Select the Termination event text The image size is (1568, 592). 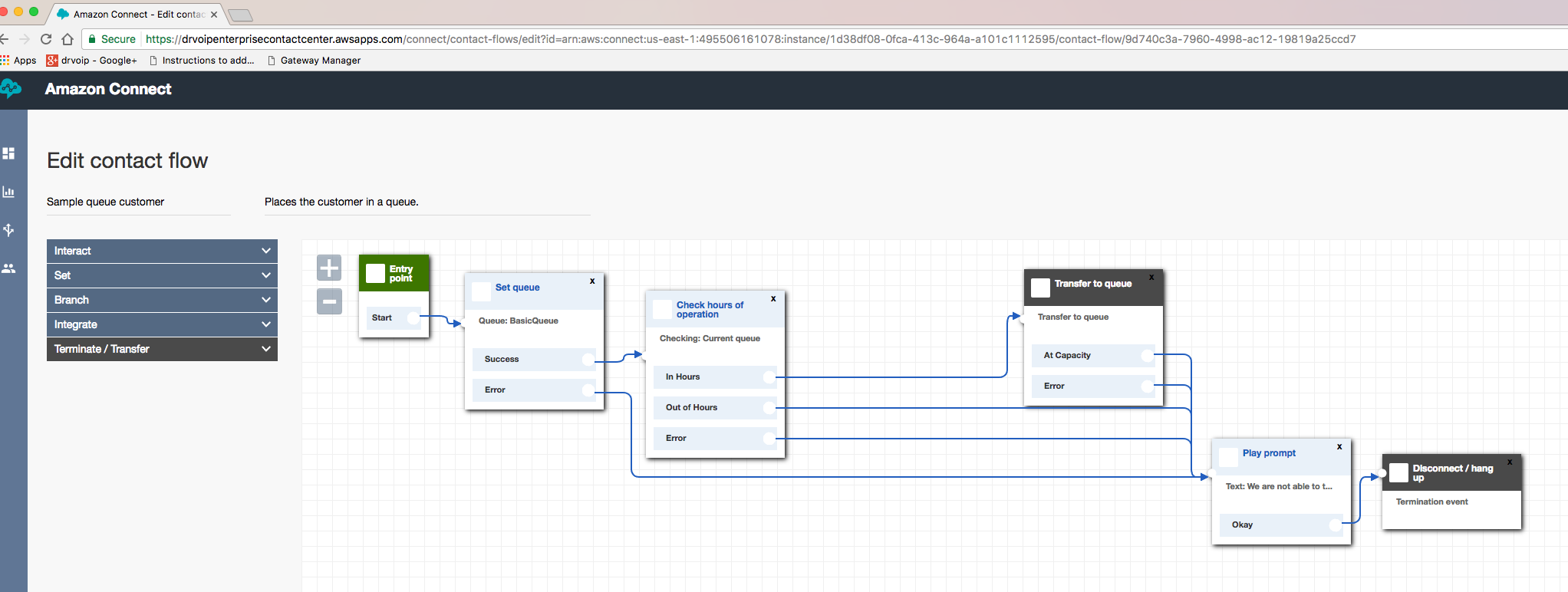coord(1431,502)
